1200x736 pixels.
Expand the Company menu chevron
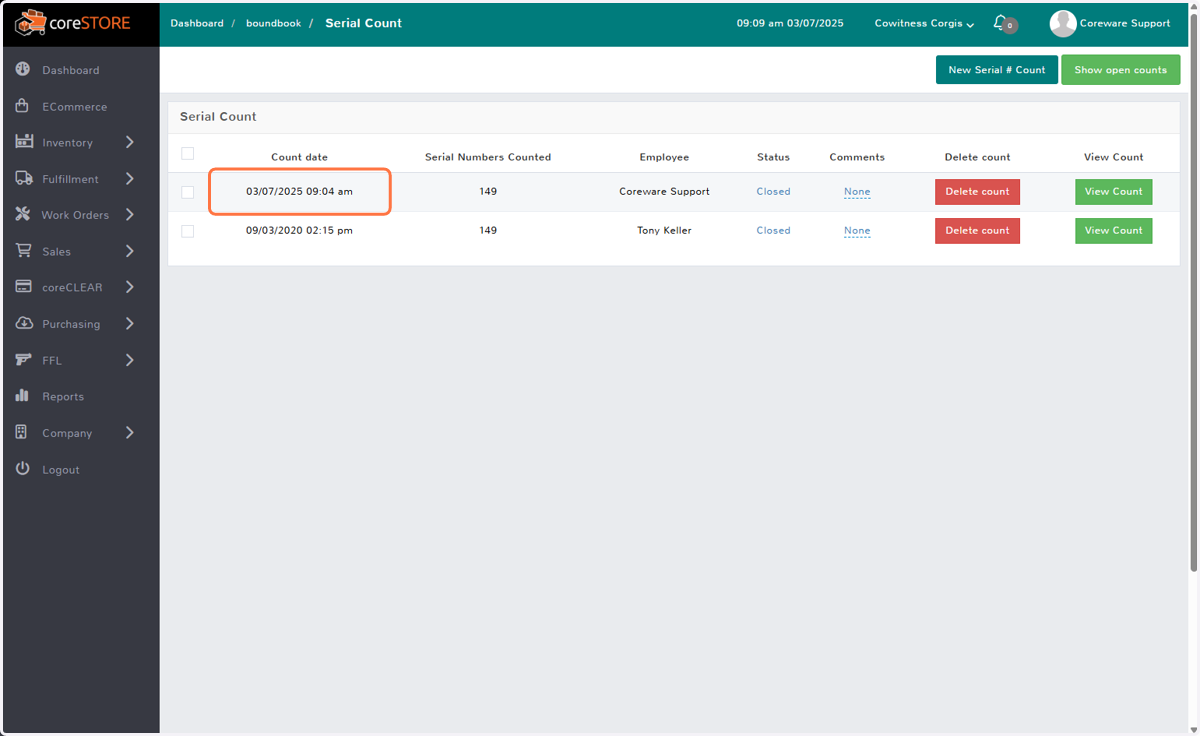tap(130, 433)
